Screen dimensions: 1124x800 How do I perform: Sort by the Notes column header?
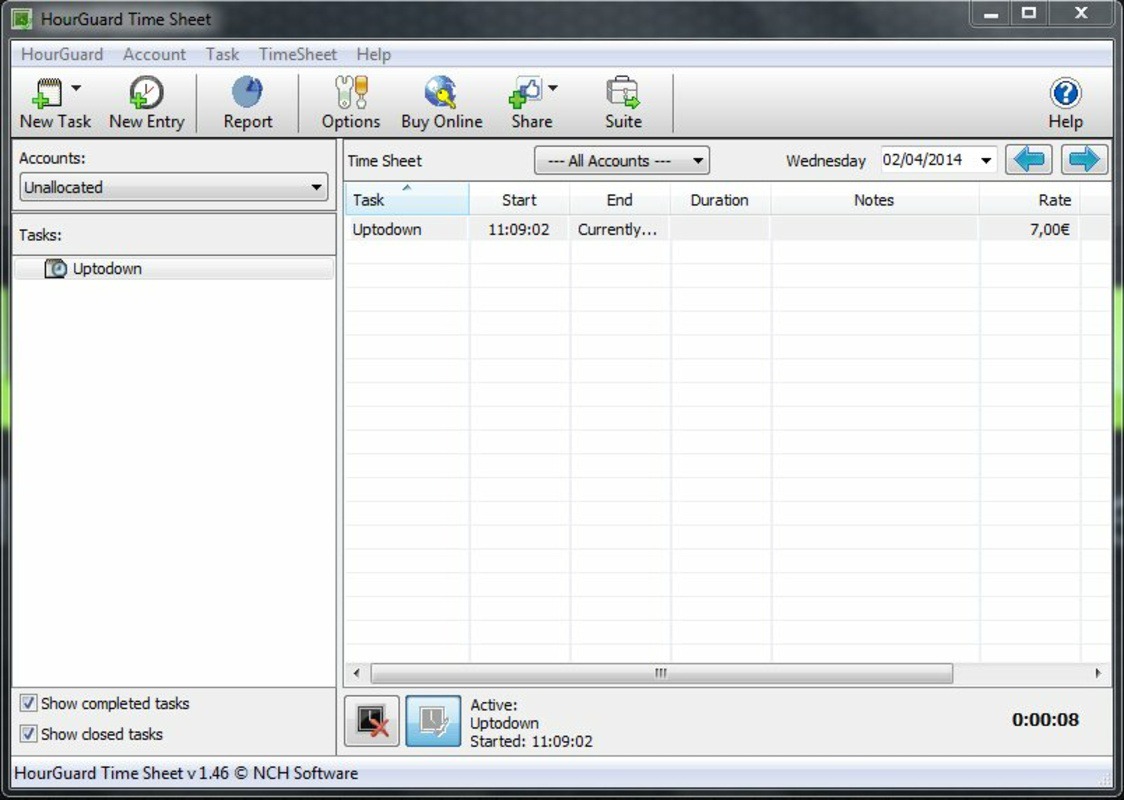tap(875, 199)
